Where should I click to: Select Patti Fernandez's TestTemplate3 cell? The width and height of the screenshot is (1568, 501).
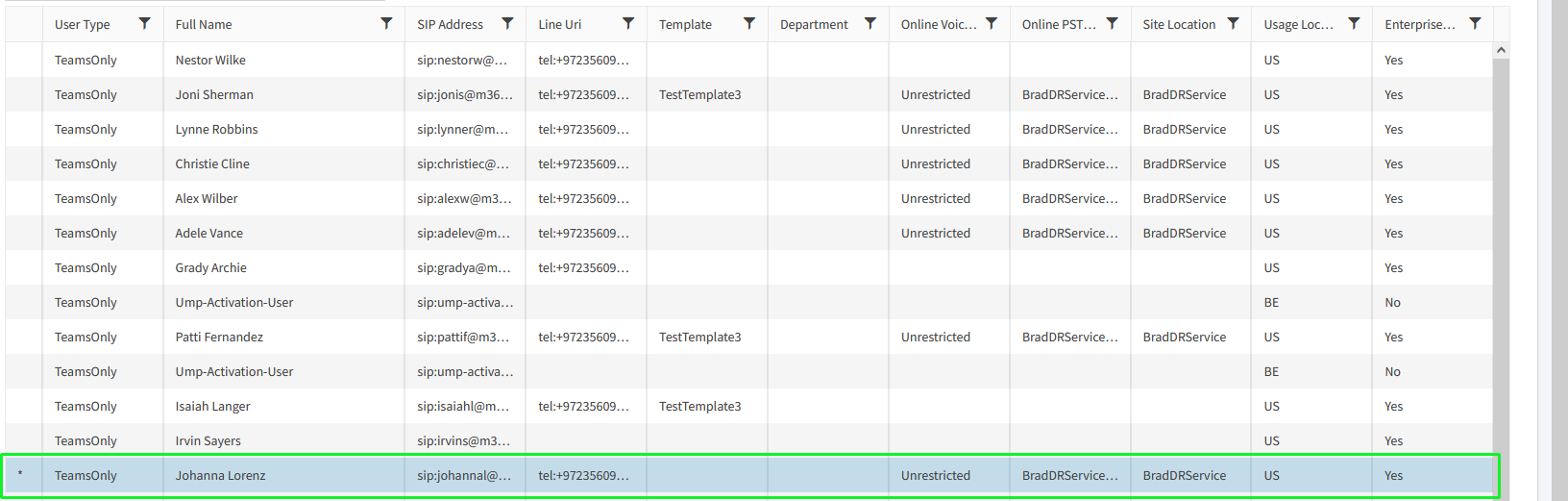pyautogui.click(x=699, y=337)
